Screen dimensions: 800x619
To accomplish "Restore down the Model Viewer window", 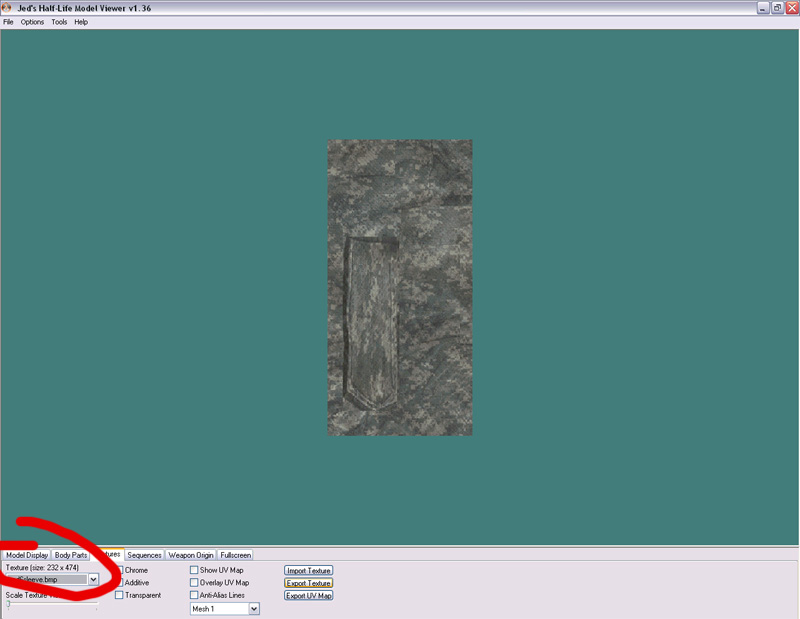I will [776, 7].
